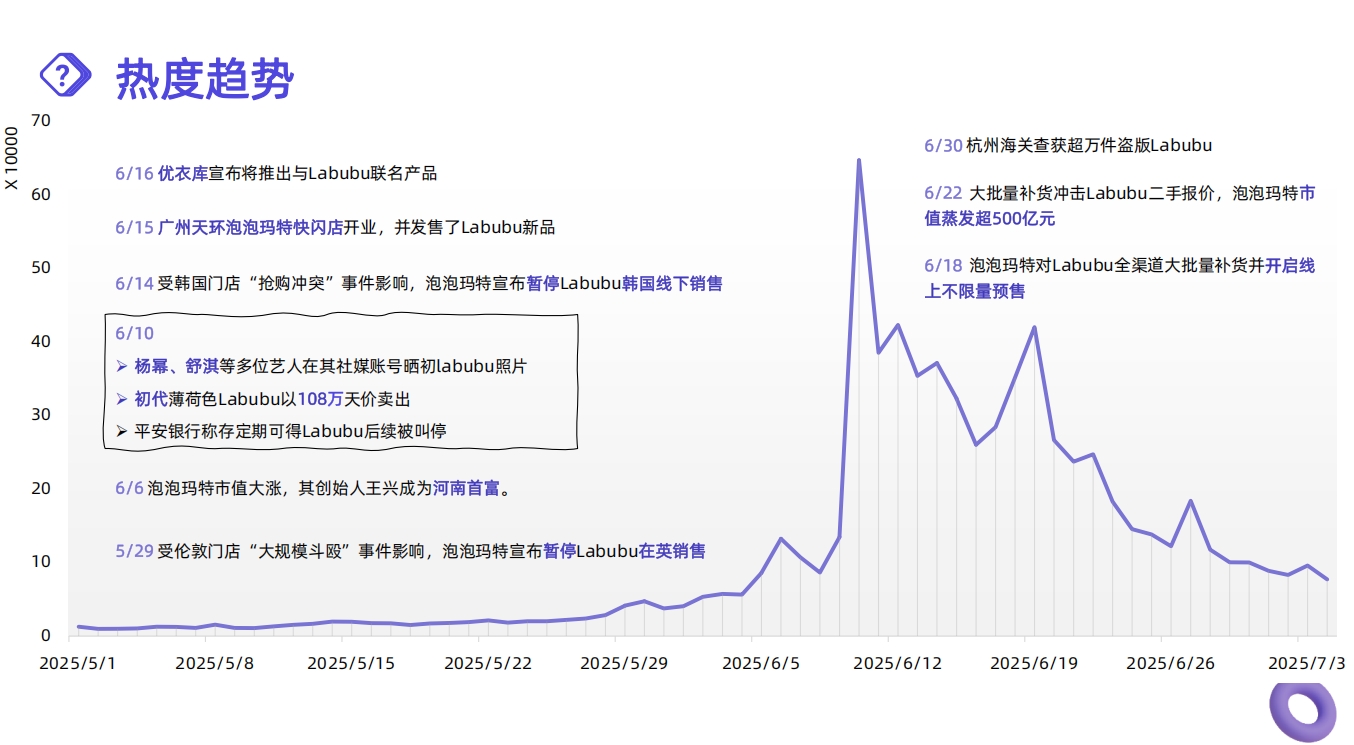
Task: Click the 6/18 开启线上不限量预售 annotation
Action: 1120,278
